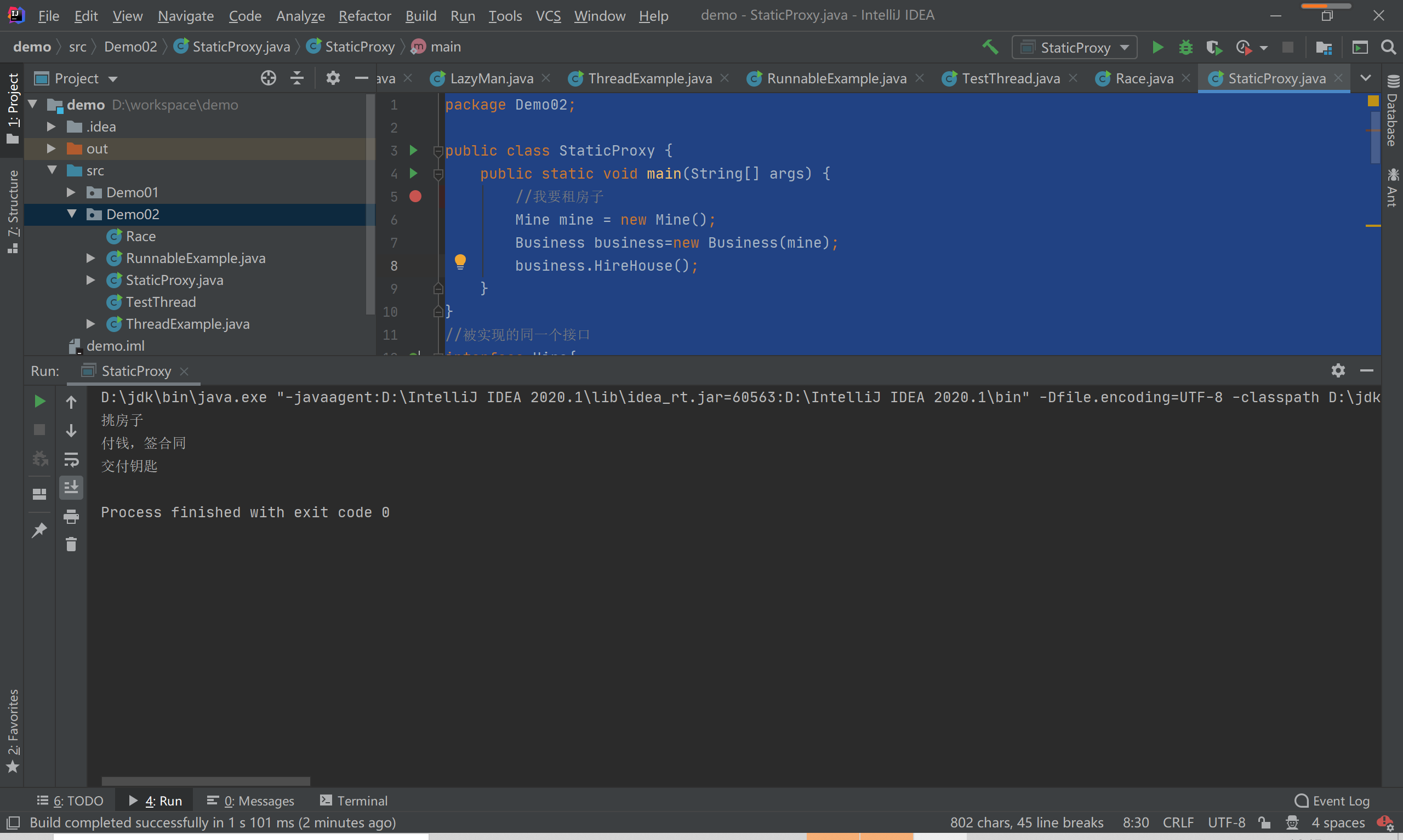Open the Refactor menu
The height and width of the screenshot is (840, 1403).
(x=364, y=16)
